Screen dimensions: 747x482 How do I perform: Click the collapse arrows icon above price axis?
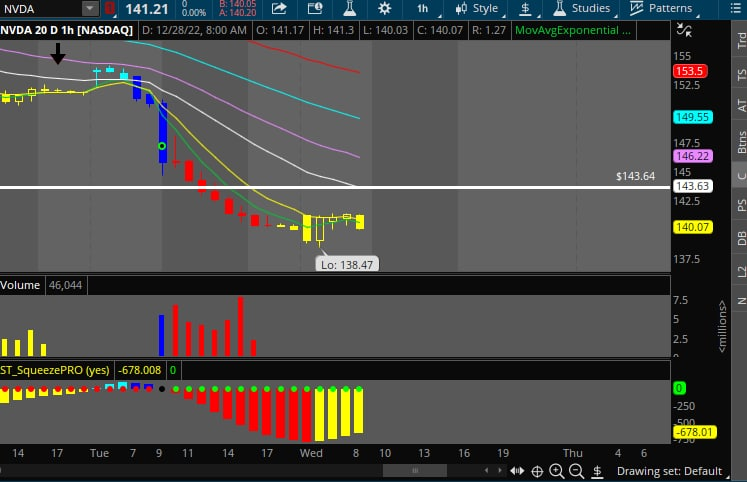coord(684,30)
